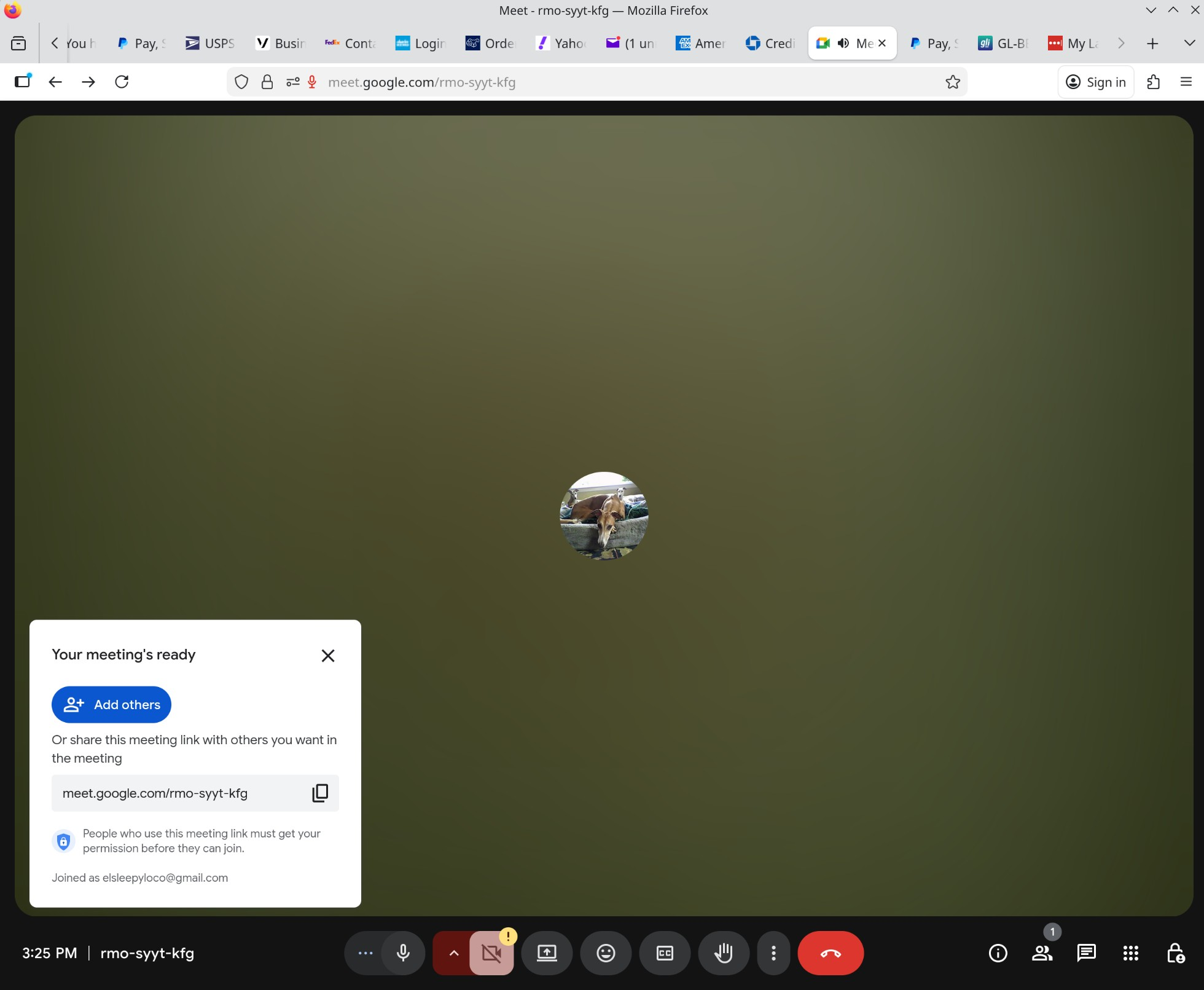Toggle closed captions

tap(665, 953)
